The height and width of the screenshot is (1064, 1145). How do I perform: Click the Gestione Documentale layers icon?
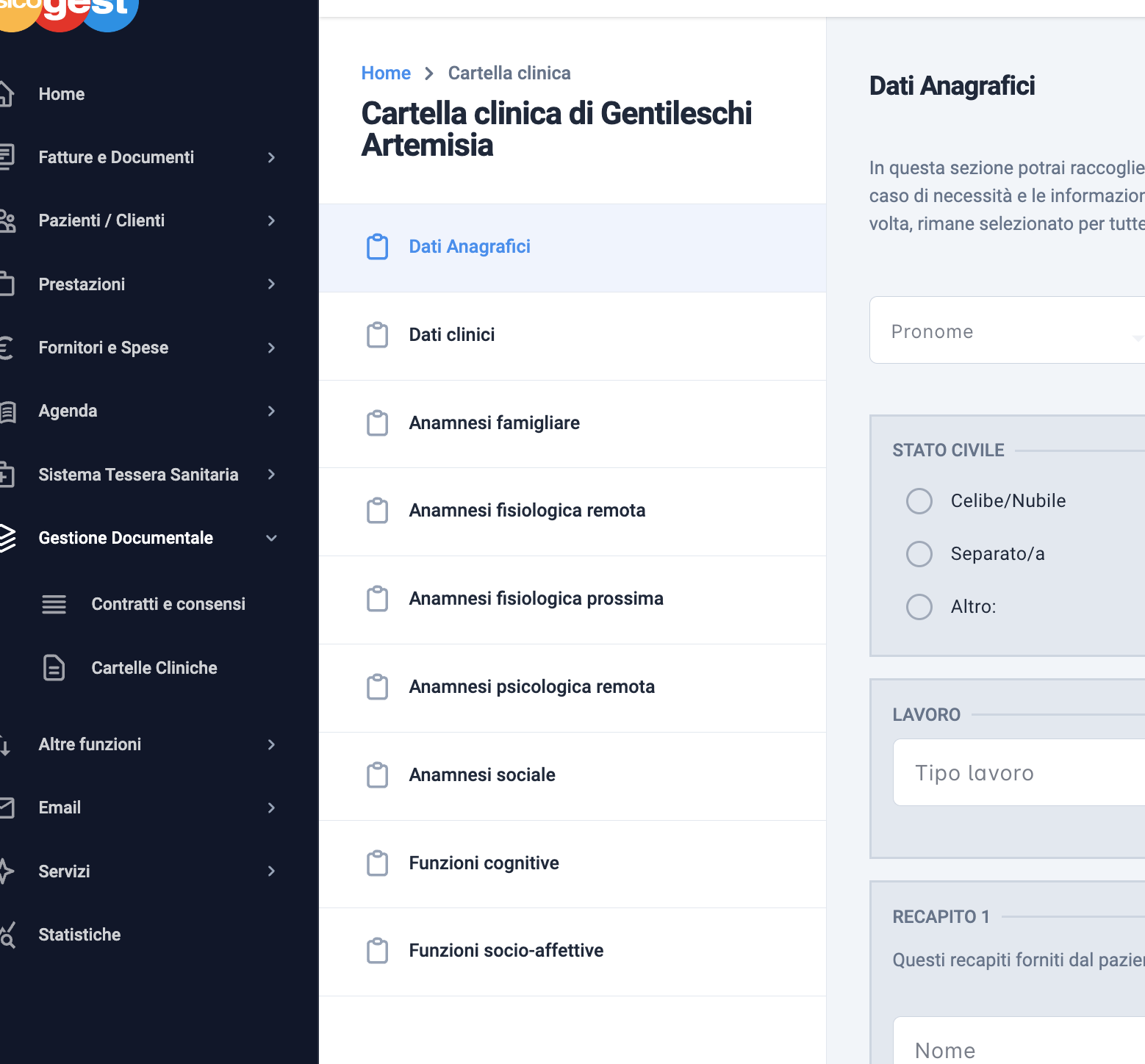tap(6, 538)
